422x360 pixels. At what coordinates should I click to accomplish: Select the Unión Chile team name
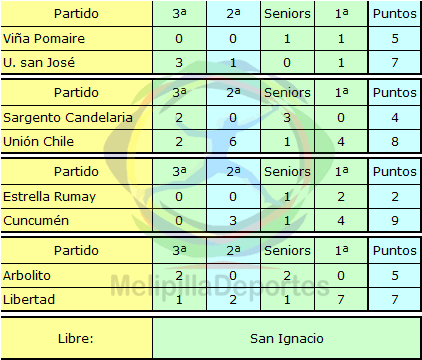(x=38, y=142)
